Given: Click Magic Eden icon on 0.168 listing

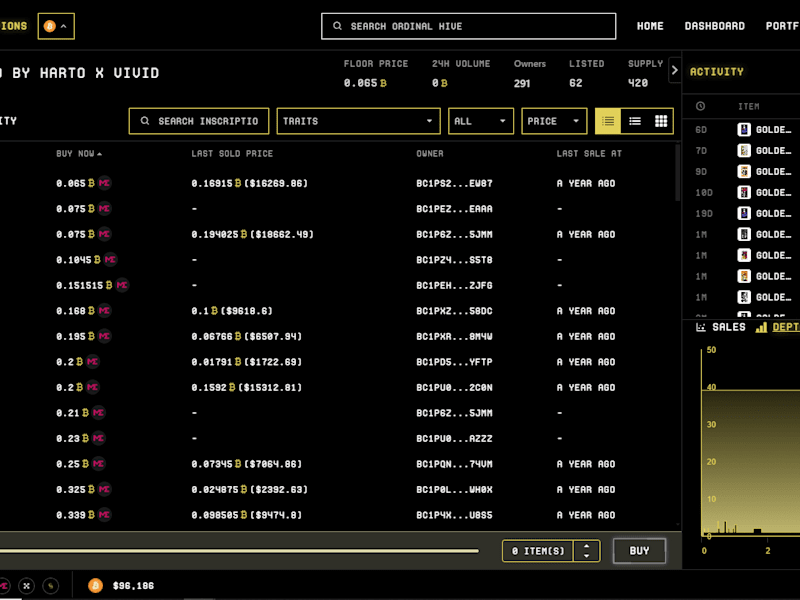Looking at the screenshot, I should (x=105, y=311).
